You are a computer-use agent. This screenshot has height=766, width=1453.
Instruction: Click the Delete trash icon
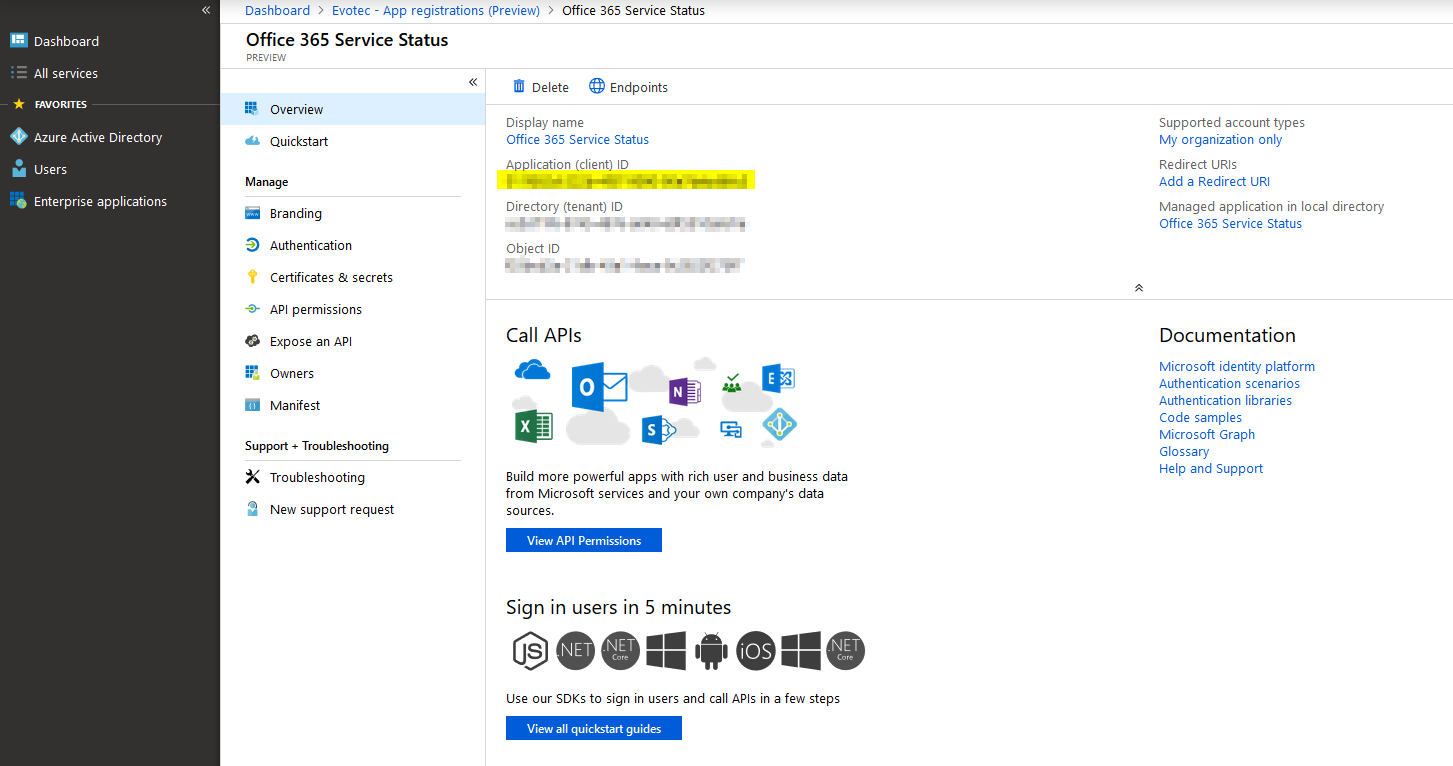(518, 87)
